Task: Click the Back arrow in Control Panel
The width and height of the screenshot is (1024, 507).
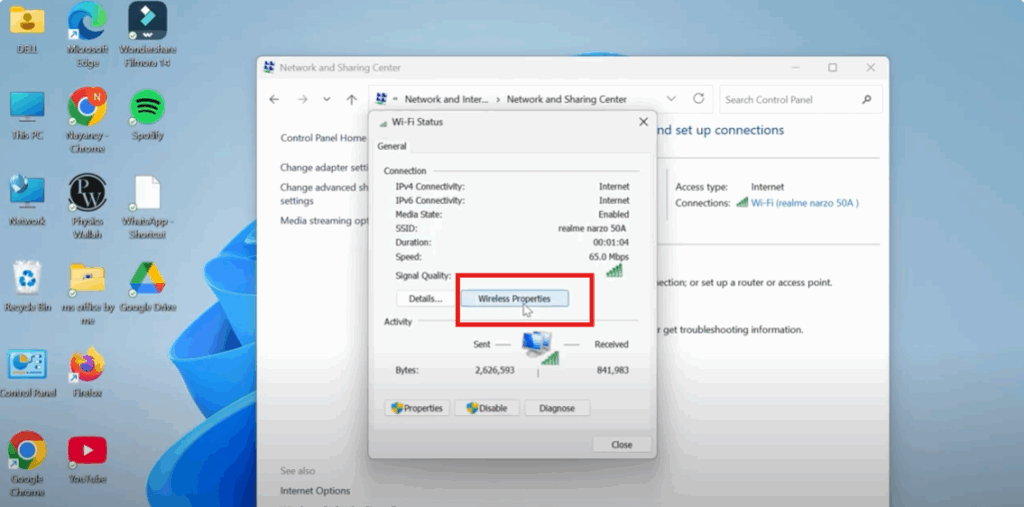Action: [x=275, y=100]
